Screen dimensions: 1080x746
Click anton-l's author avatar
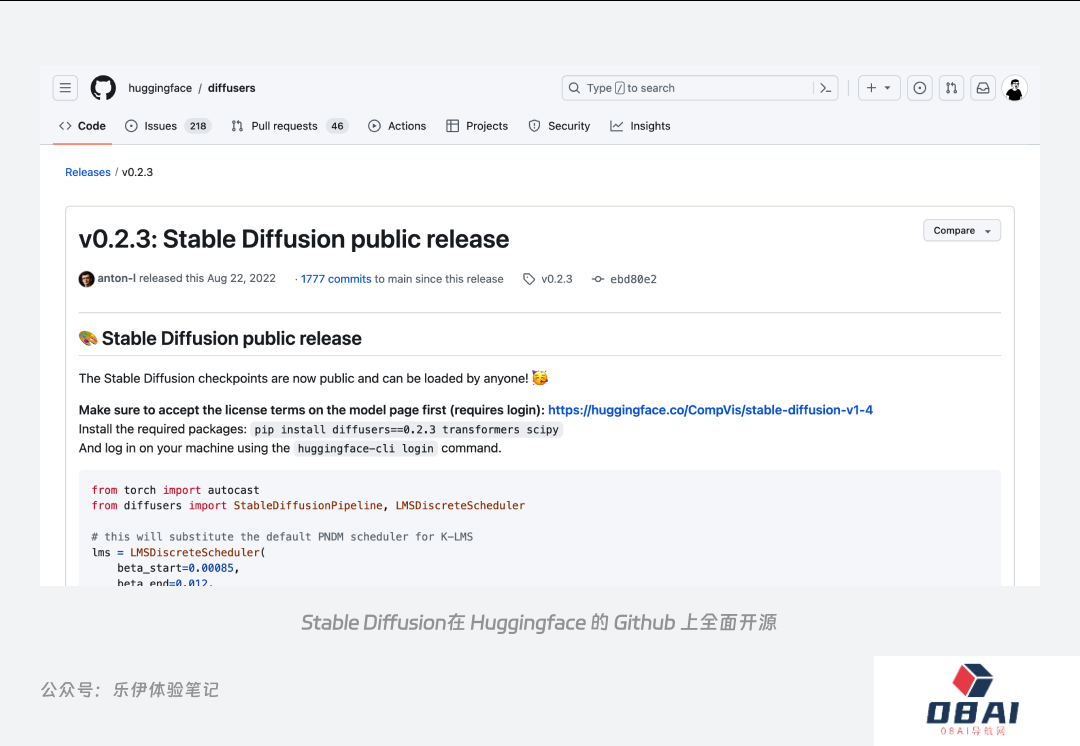point(86,279)
